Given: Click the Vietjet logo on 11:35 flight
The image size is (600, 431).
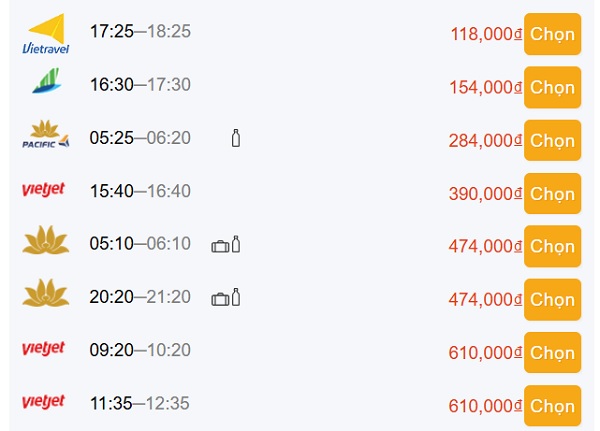Looking at the screenshot, I should (x=43, y=402).
